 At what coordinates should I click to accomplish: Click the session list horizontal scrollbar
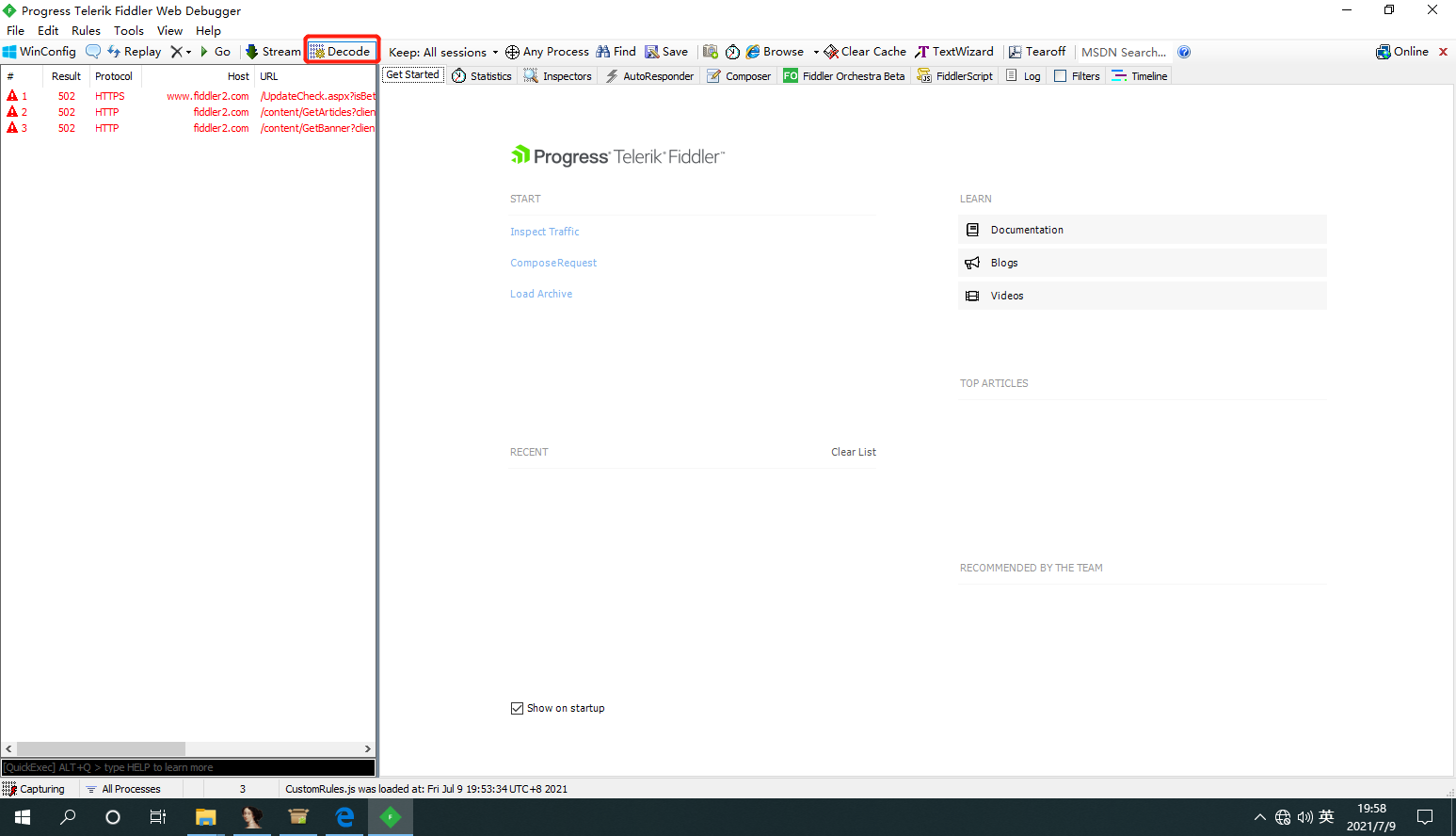pos(188,748)
